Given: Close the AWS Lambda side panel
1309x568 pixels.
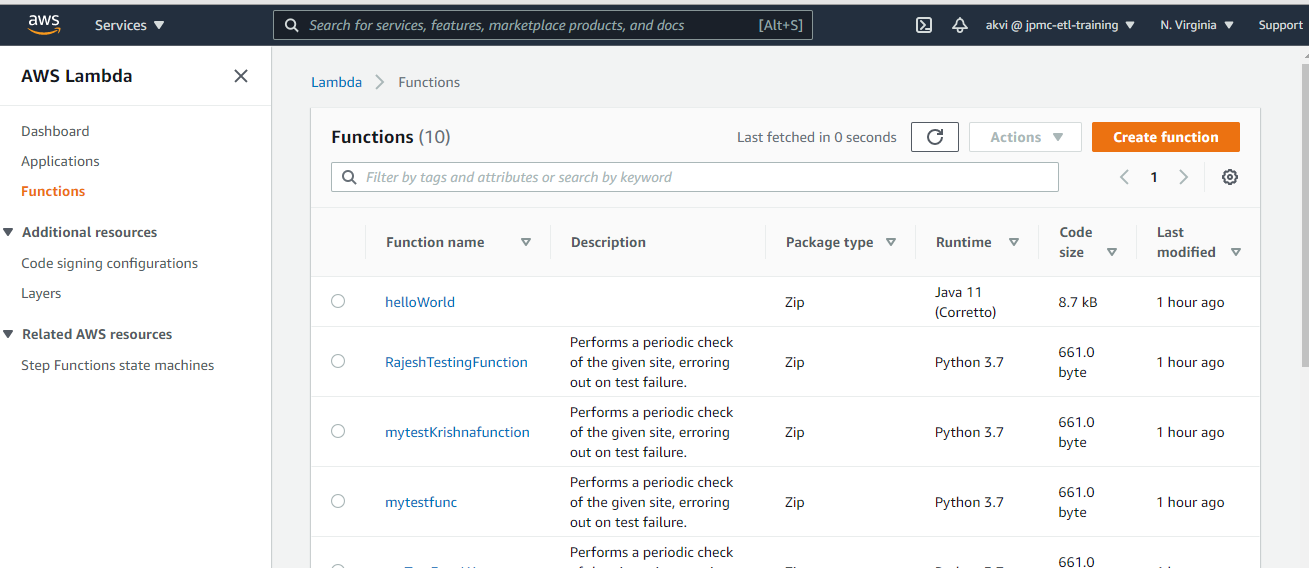Looking at the screenshot, I should point(241,76).
